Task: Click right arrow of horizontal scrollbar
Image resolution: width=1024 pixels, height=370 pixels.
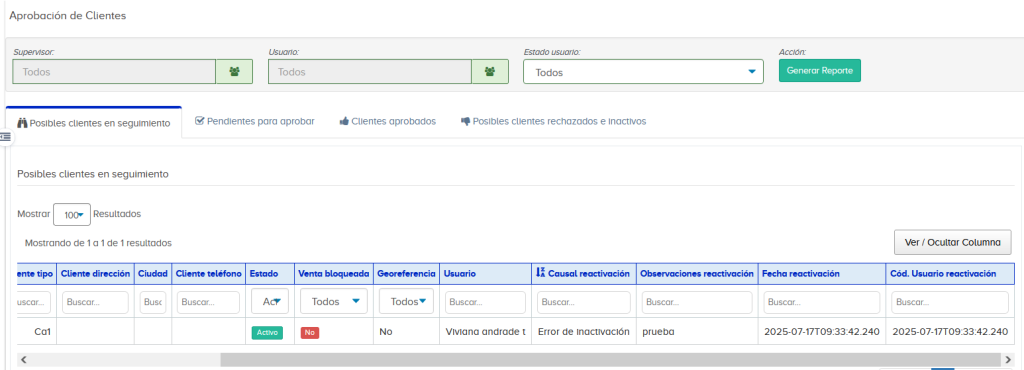Action: pyautogui.click(x=1008, y=360)
